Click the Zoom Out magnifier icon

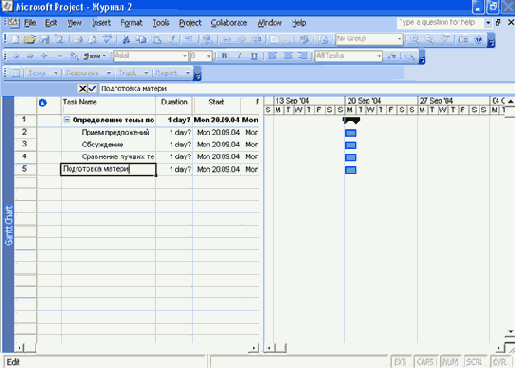(429, 39)
